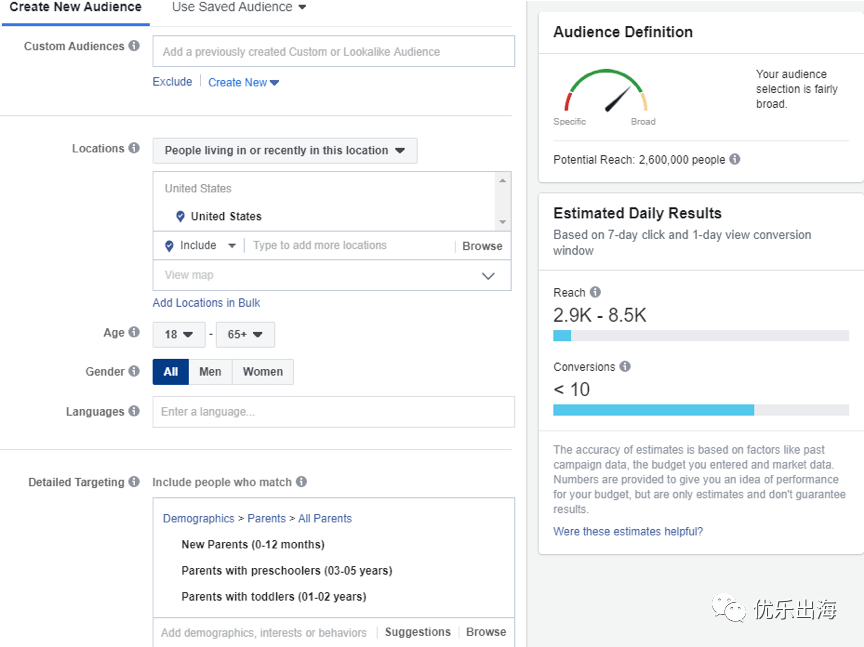Image resolution: width=864 pixels, height=647 pixels.
Task: Click the Detailed Targeting info icon
Action: pyautogui.click(x=134, y=482)
